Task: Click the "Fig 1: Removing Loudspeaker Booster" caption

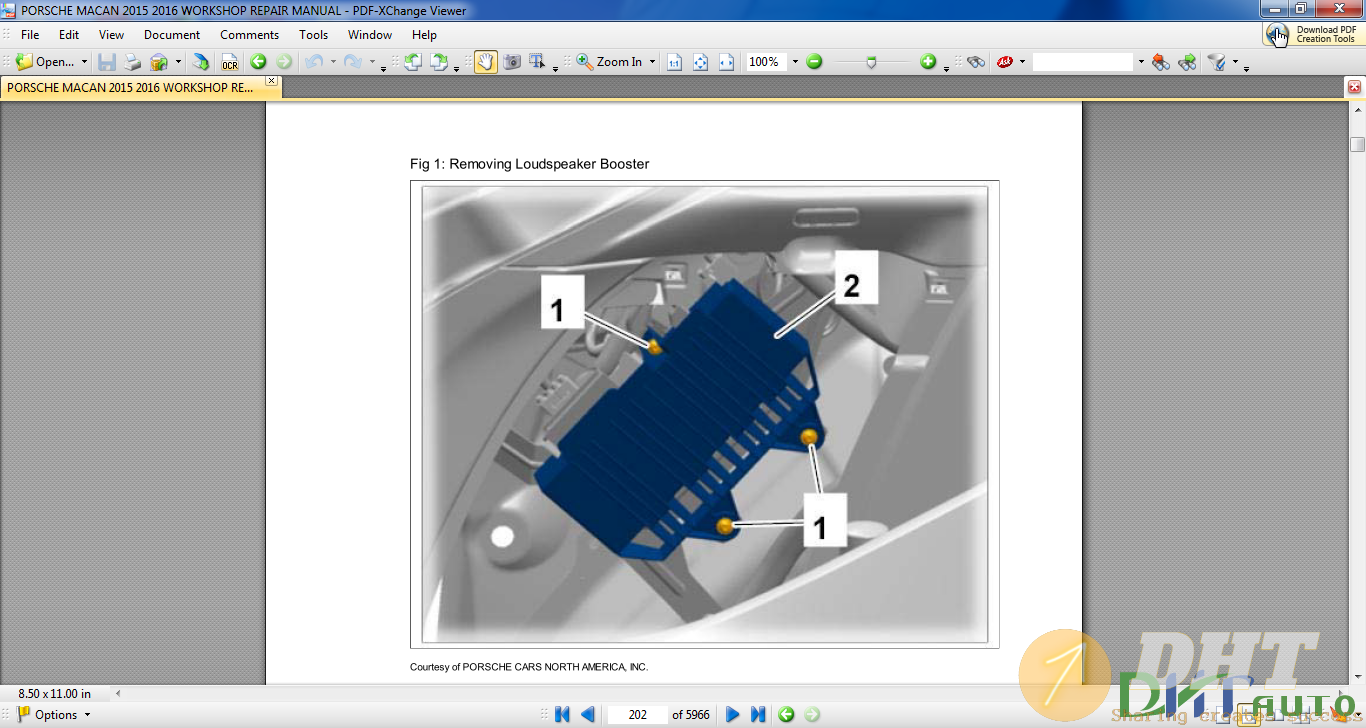Action: [x=529, y=164]
